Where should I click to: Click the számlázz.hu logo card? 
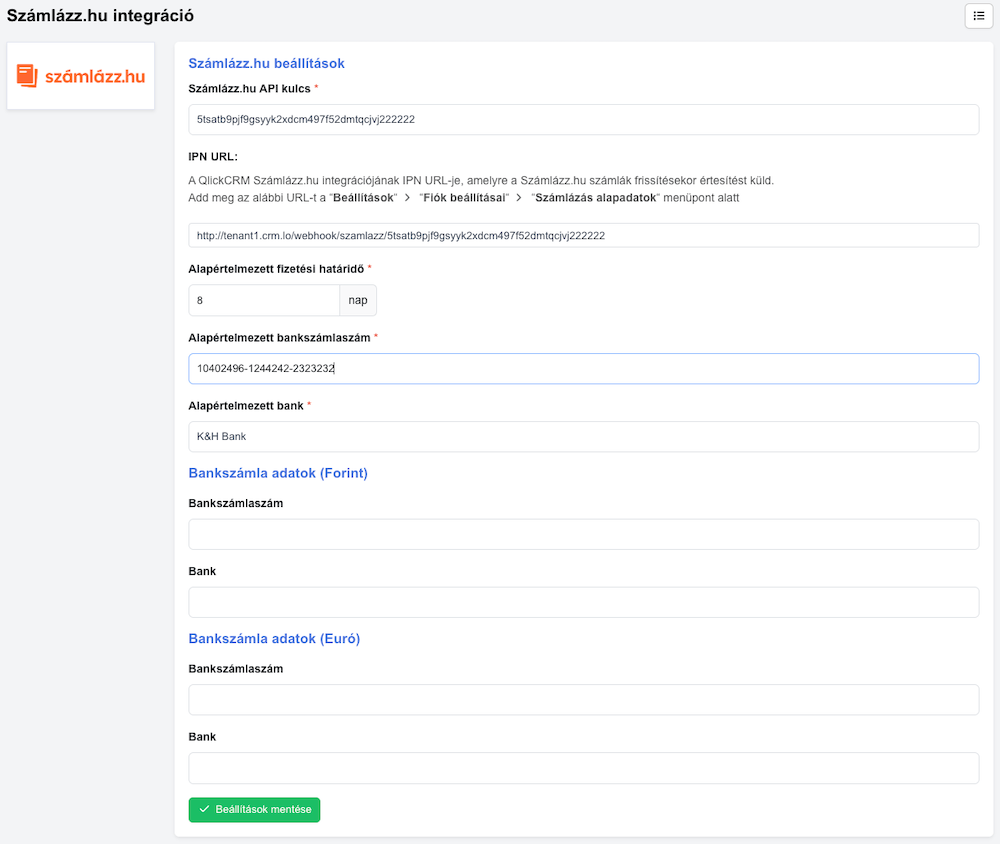click(80, 76)
